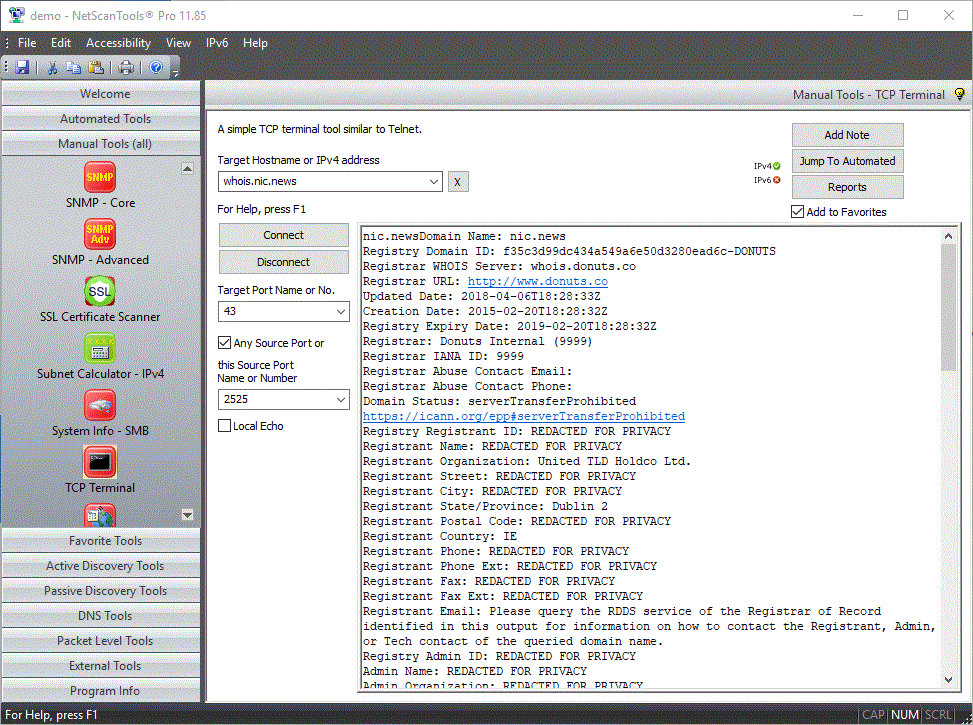The width and height of the screenshot is (973, 725).
Task: Open the Target Port number dropdown
Action: coord(341,312)
